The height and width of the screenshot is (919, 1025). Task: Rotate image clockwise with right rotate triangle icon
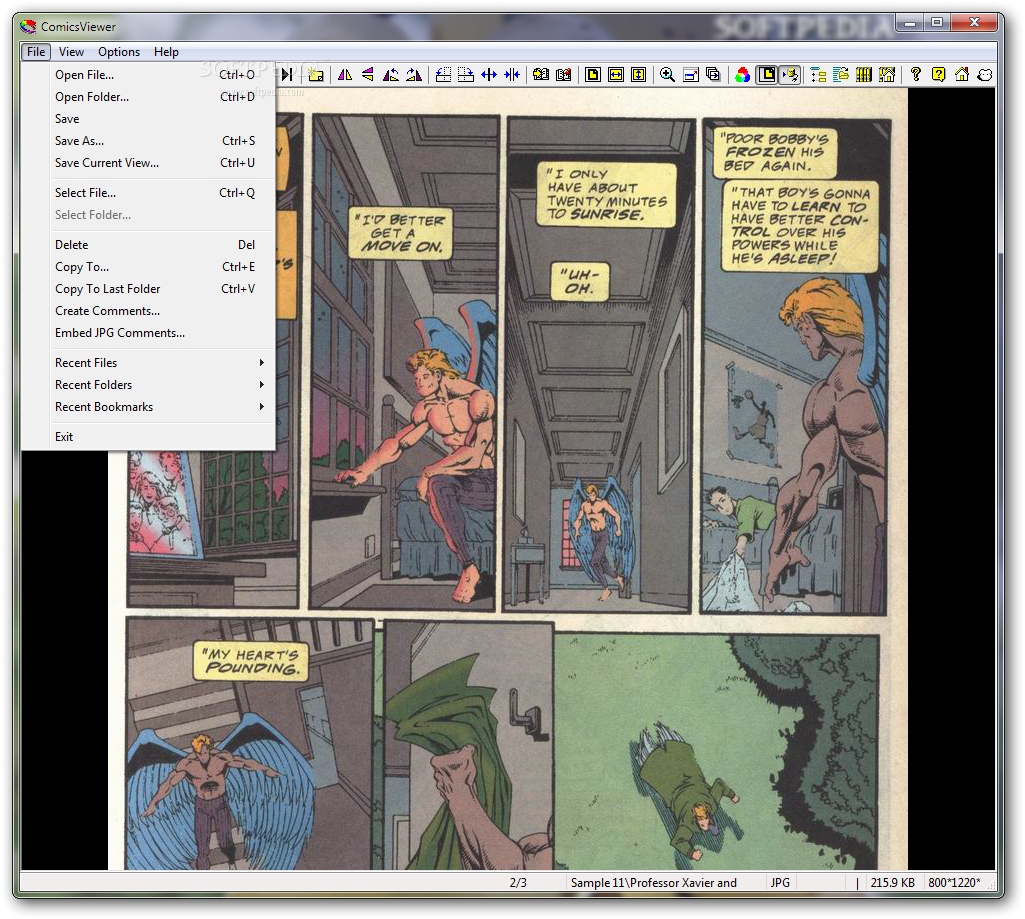coord(414,75)
